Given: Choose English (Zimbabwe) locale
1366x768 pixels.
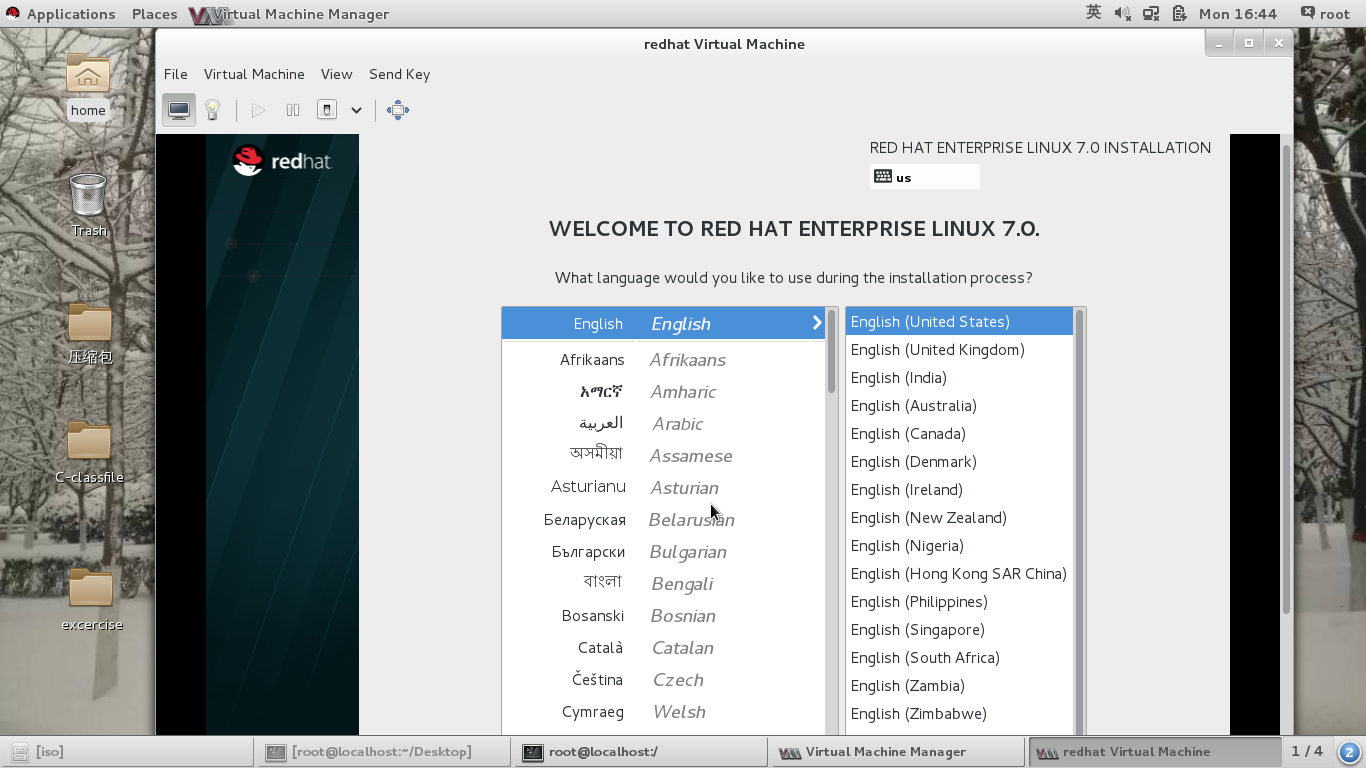Looking at the screenshot, I should tap(959, 713).
